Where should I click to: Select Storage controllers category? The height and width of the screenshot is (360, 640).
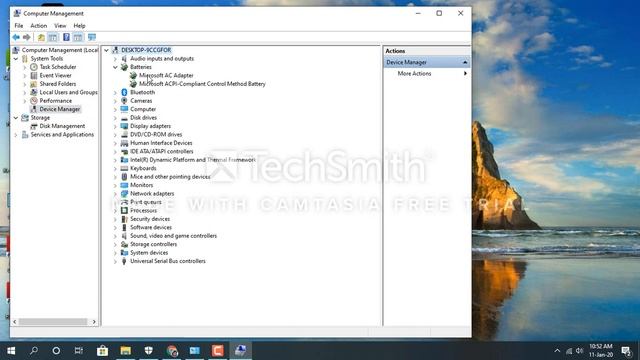153,244
